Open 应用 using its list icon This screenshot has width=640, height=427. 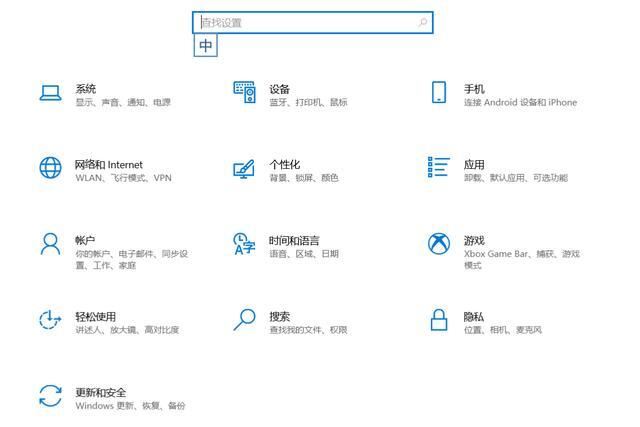(x=438, y=168)
